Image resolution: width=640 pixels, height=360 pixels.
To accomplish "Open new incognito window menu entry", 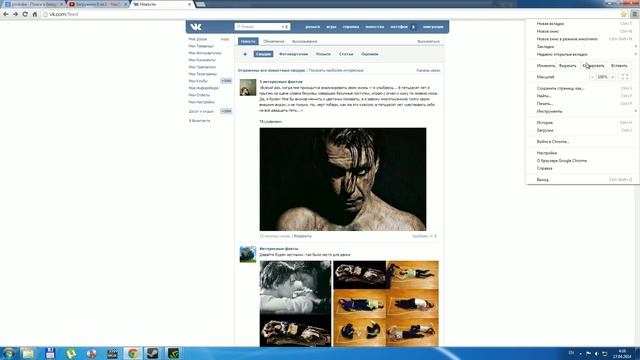I will (x=582, y=39).
